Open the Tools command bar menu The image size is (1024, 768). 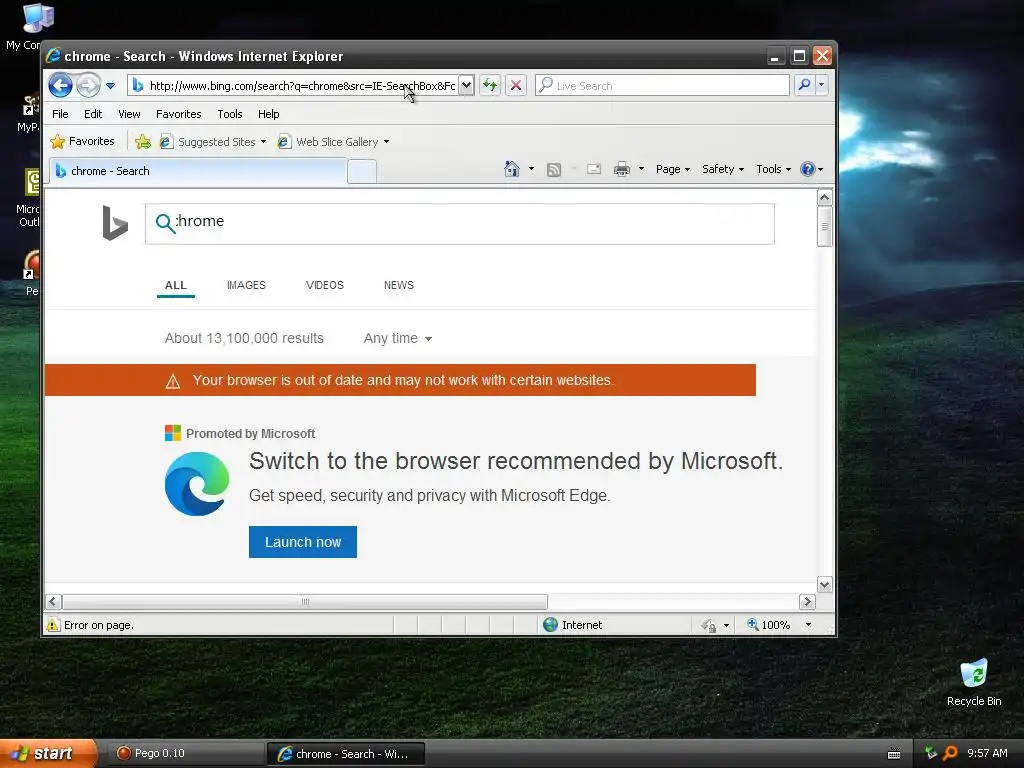click(773, 169)
